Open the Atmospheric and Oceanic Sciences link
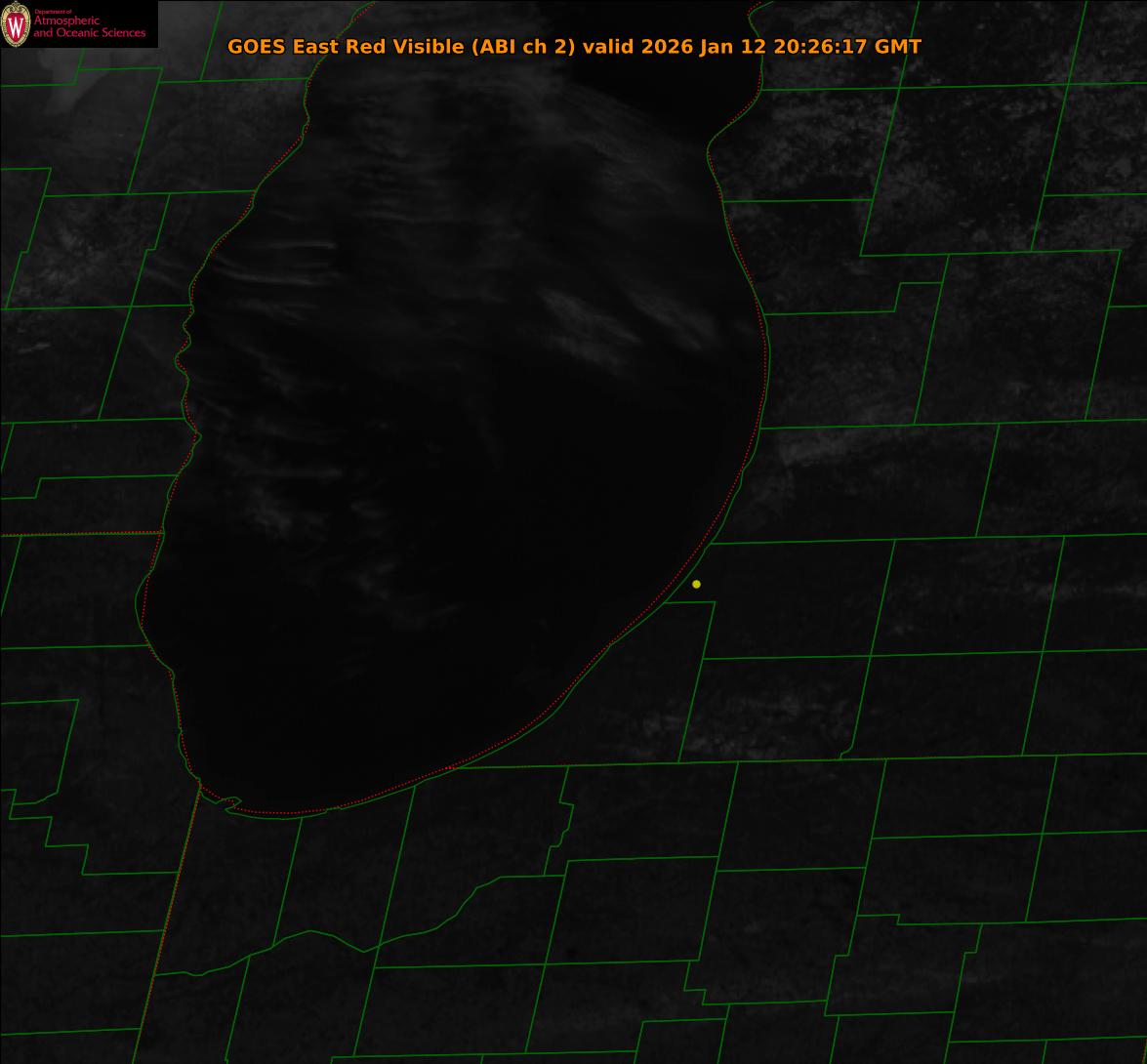This screenshot has height=1064, width=1147. click(89, 26)
